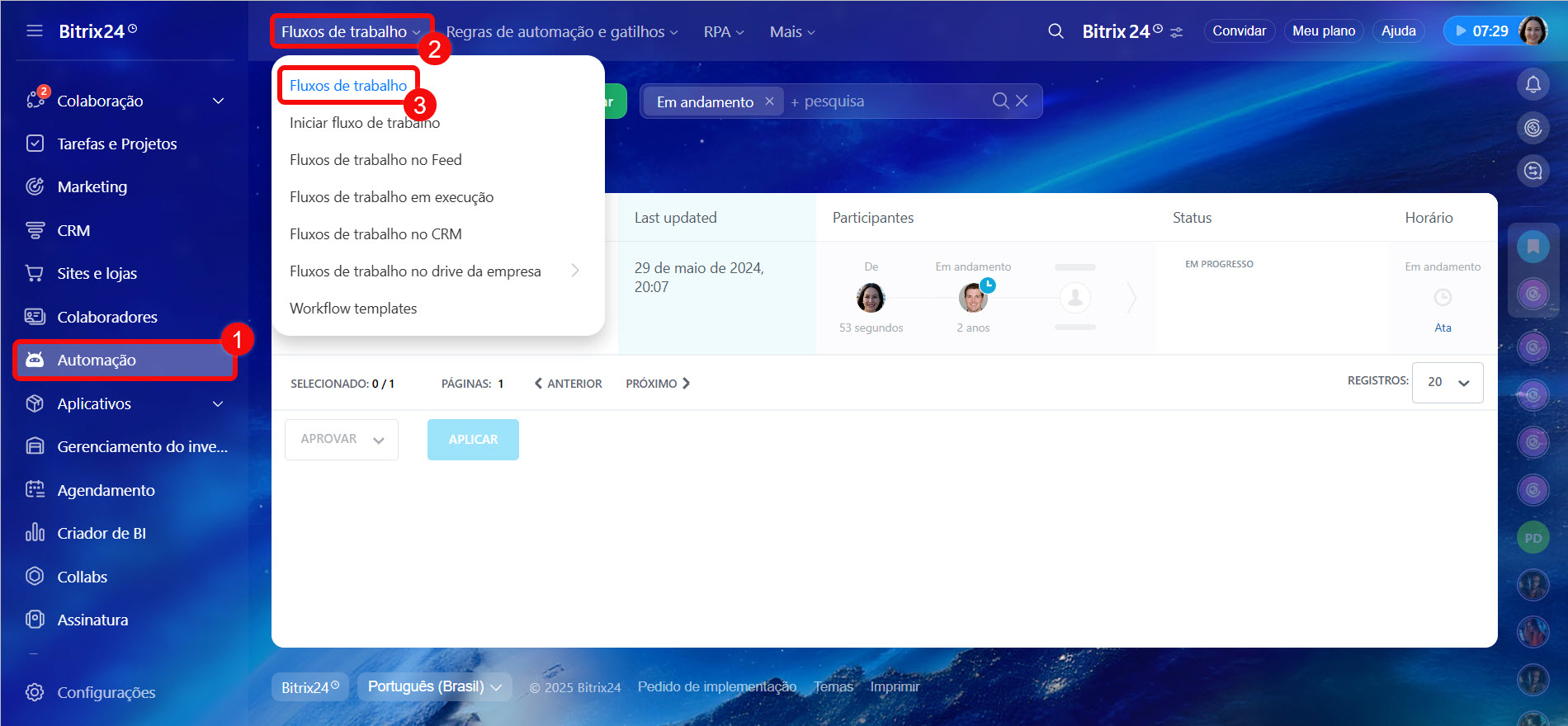
Task: Select Fluxos de trabalho no CRM menu item
Action: (x=375, y=234)
